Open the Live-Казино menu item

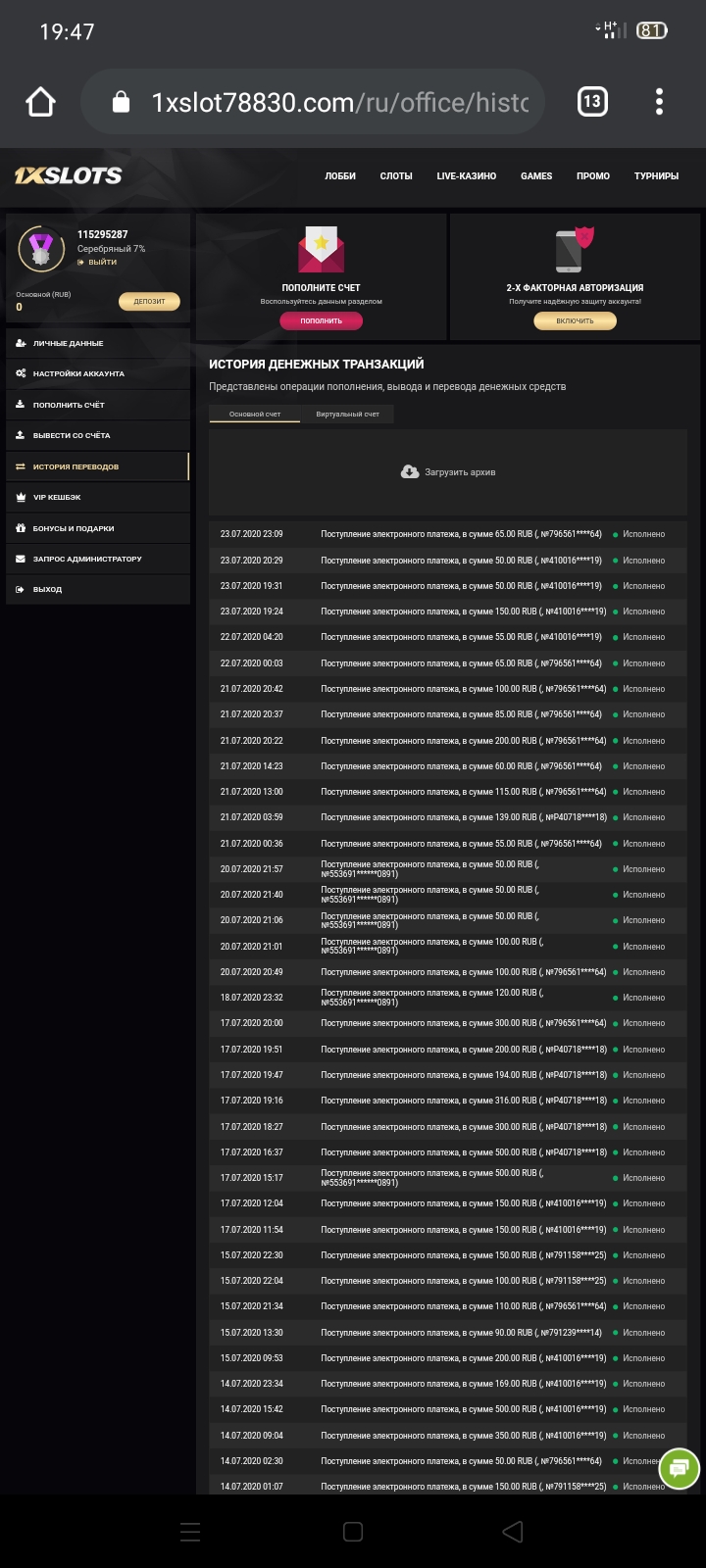(467, 176)
